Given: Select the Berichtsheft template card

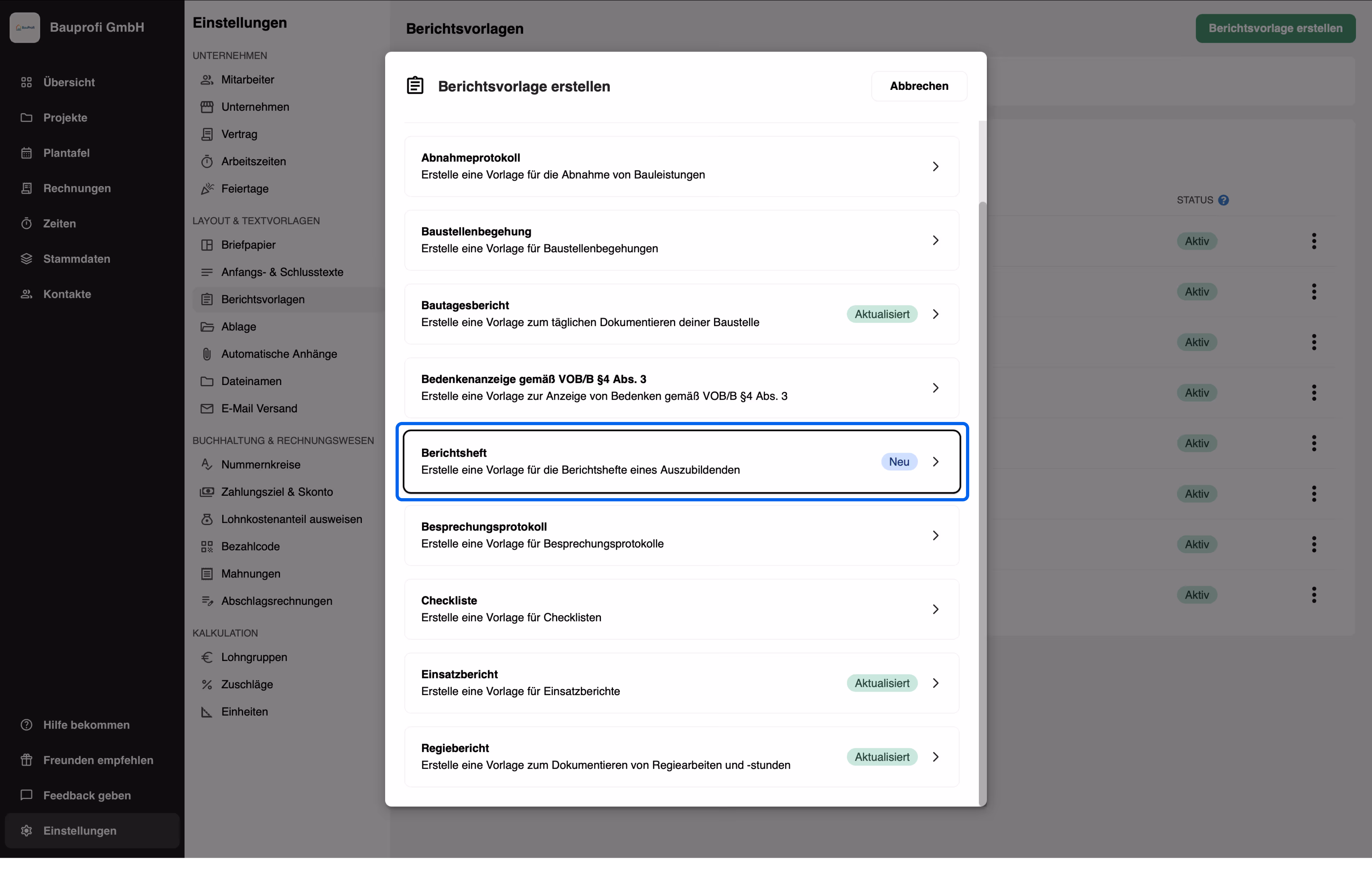Looking at the screenshot, I should tap(634, 462).
